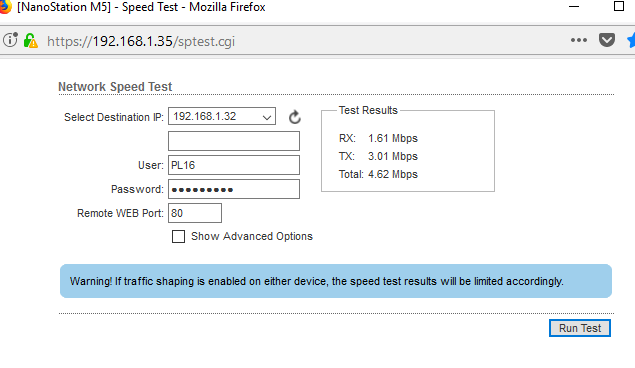635x368 pixels.
Task: Minimize the Firefox window
Action: (574, 7)
